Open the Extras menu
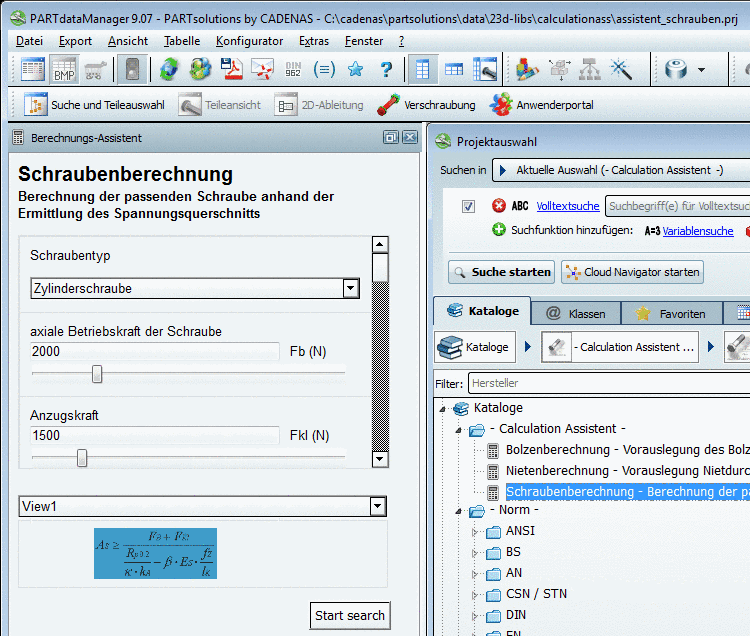 coord(314,41)
